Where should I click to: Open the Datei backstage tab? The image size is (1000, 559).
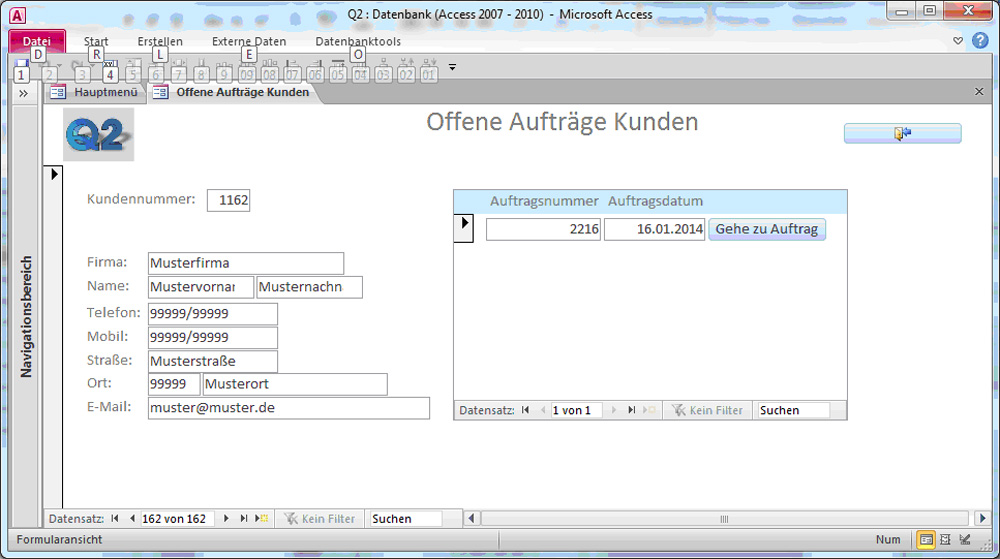37,41
